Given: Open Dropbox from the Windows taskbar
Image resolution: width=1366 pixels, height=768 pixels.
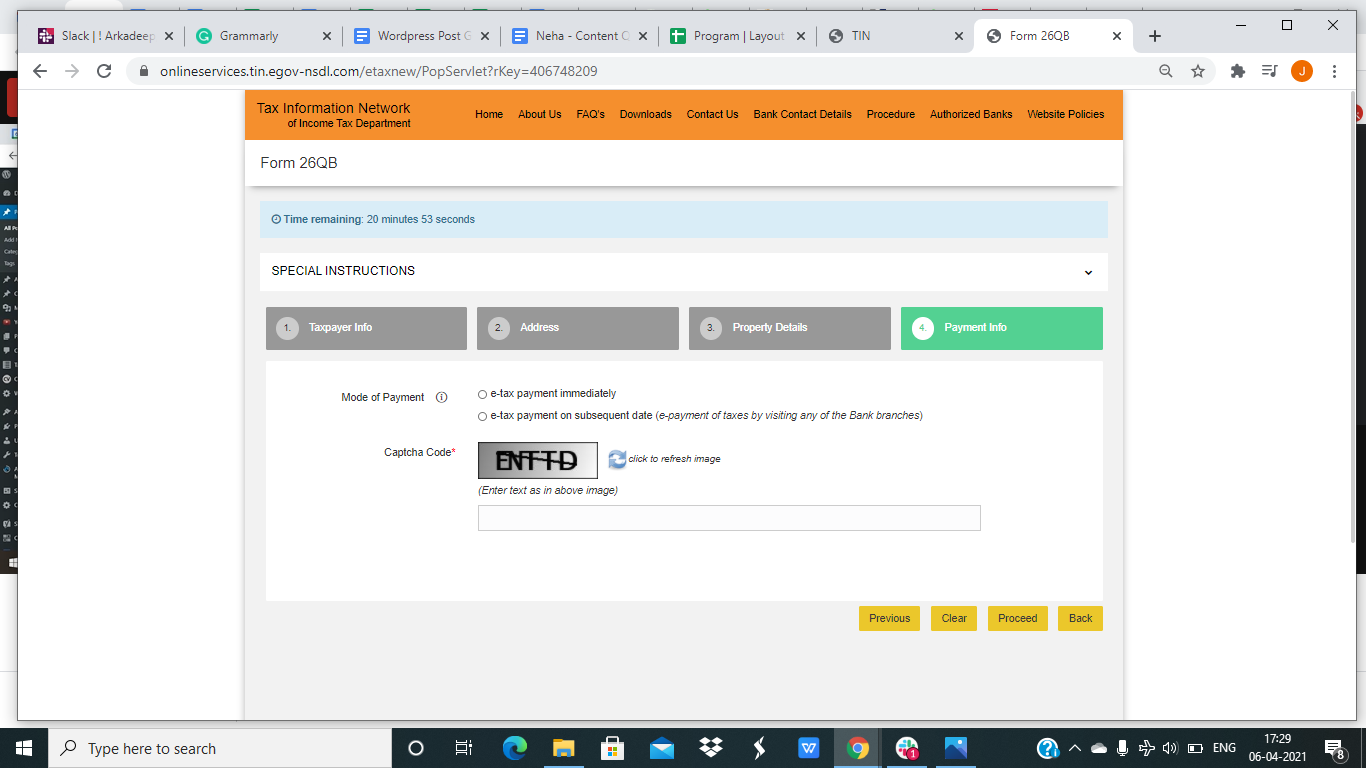Looking at the screenshot, I should [x=711, y=748].
